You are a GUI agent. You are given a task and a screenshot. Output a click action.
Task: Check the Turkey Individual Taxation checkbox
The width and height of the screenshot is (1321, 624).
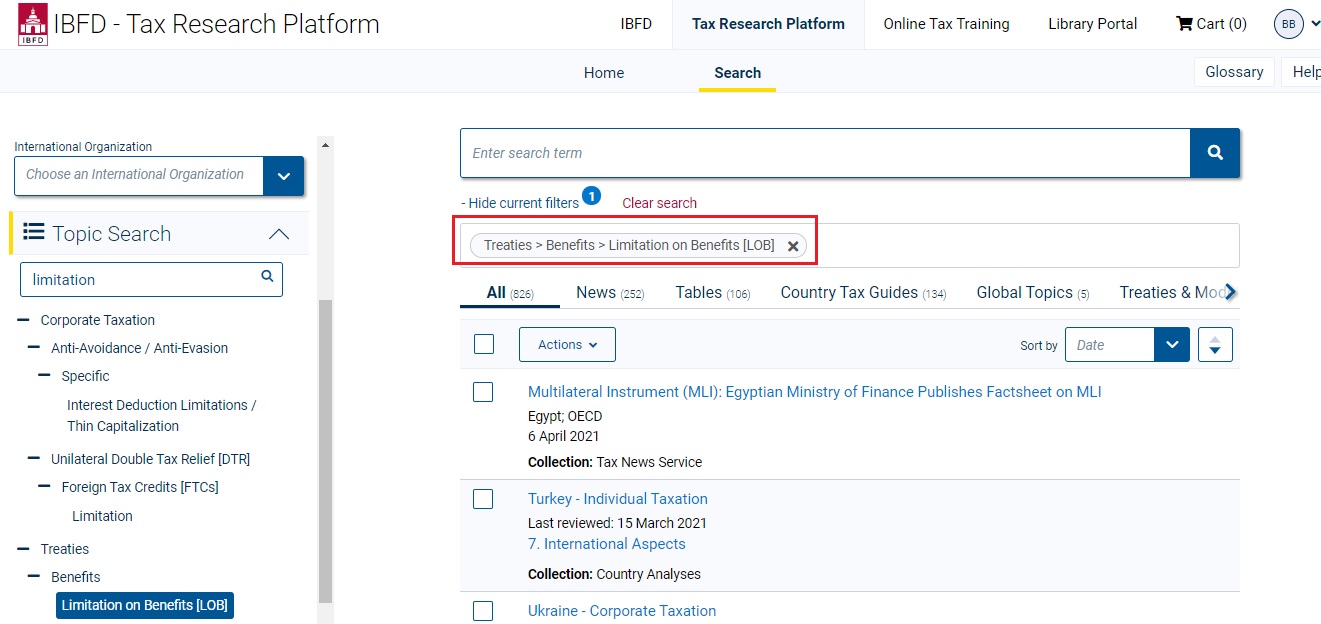[483, 499]
